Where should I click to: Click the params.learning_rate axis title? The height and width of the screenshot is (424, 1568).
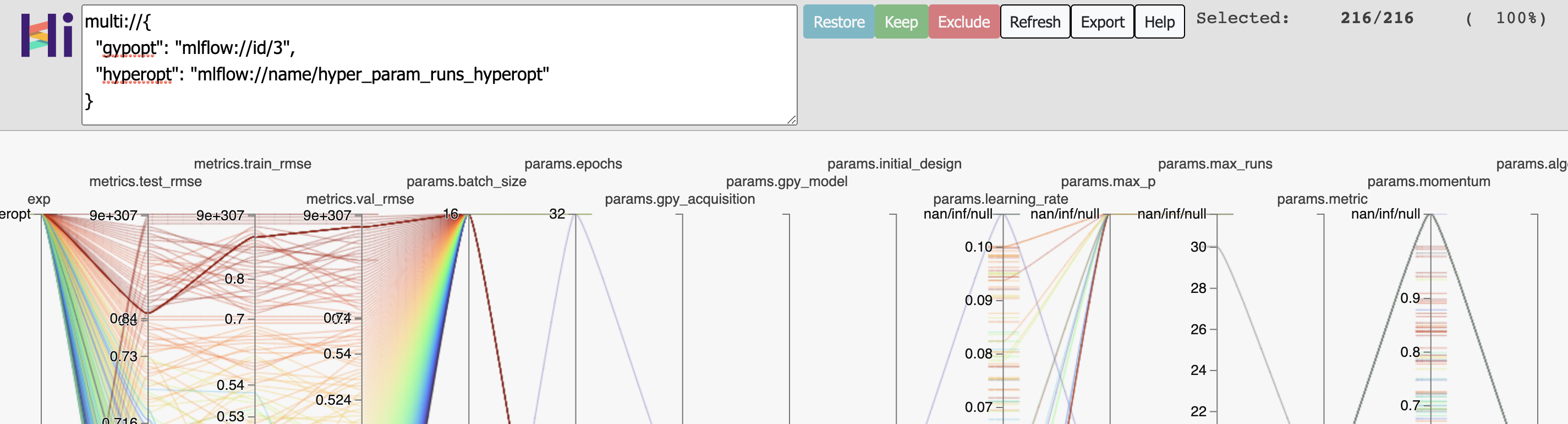coord(1000,199)
